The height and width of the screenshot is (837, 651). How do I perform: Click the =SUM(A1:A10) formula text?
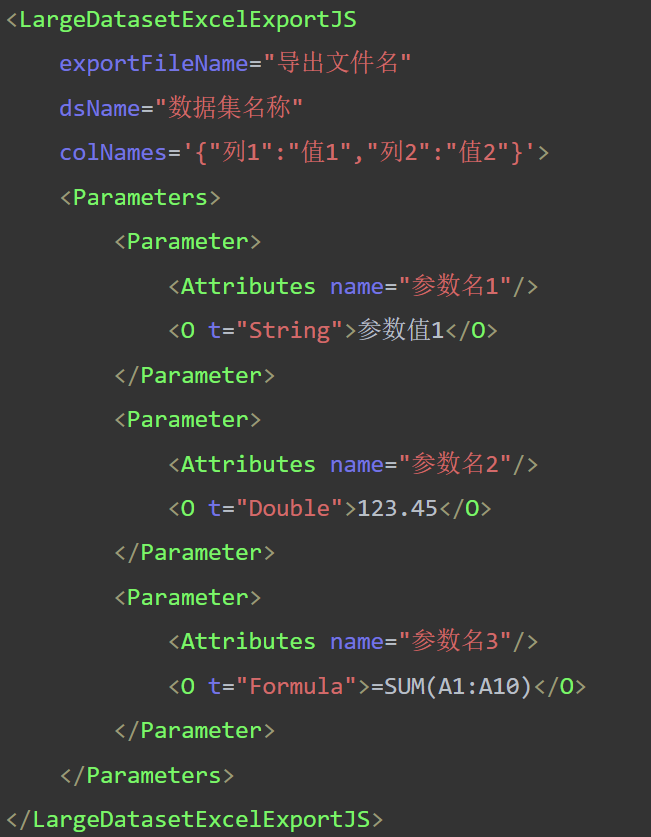tap(451, 686)
